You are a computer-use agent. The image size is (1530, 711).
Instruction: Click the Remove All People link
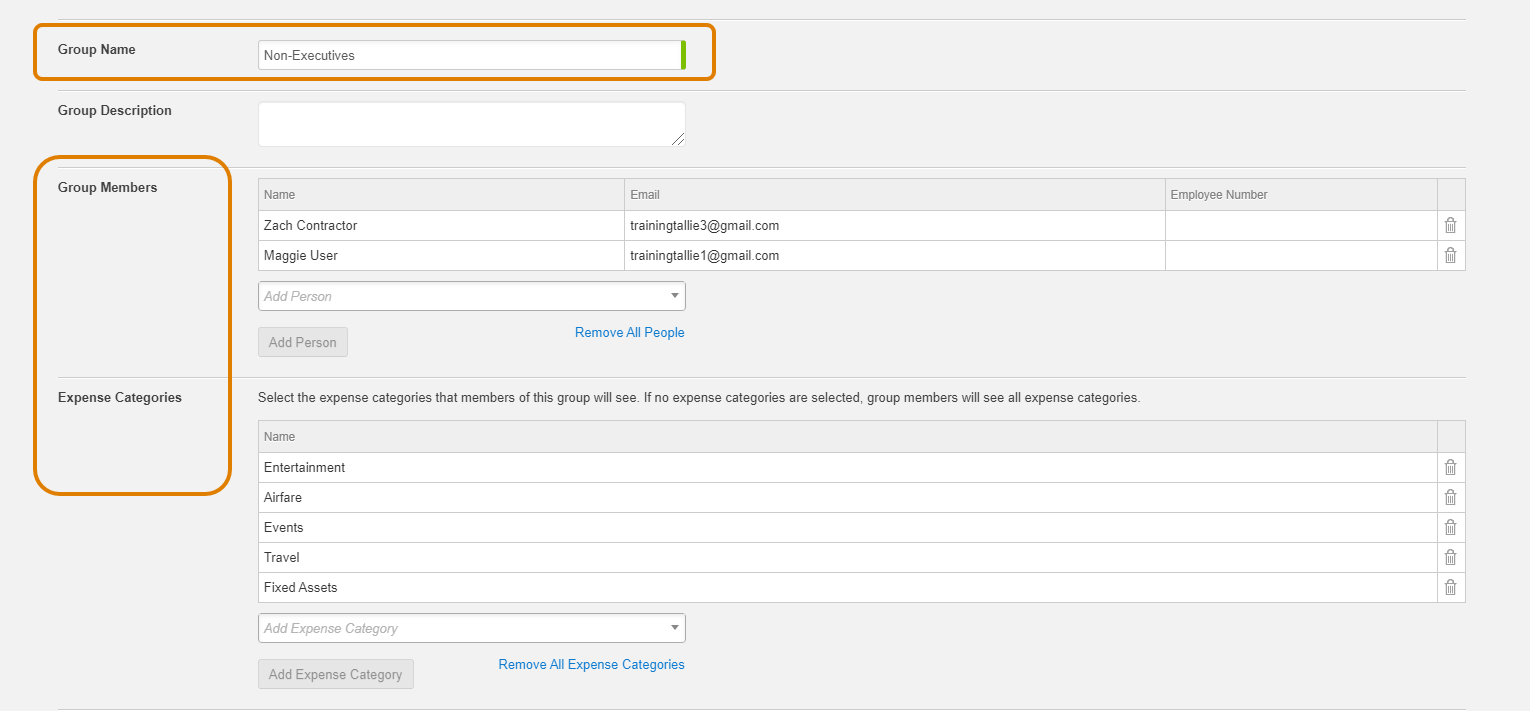[x=630, y=333]
